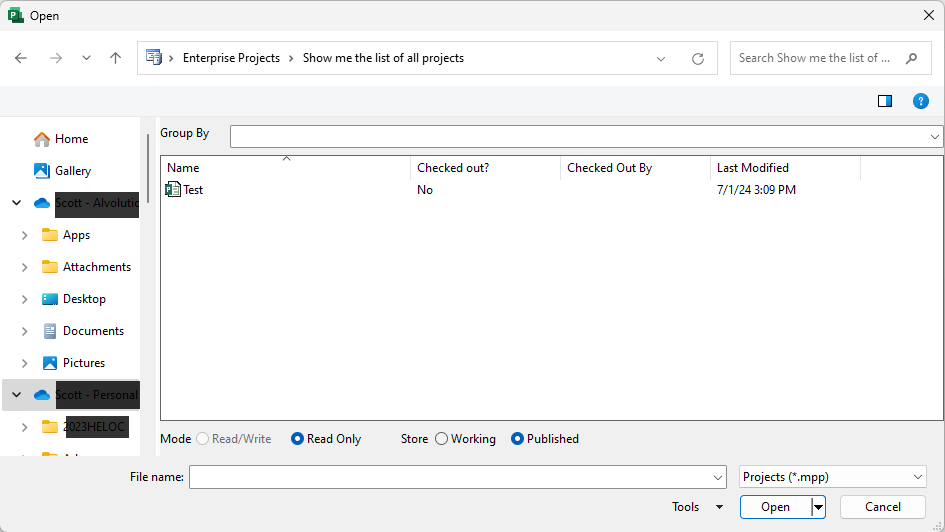The image size is (945, 532).
Task: Collapse the Scott Personal OneDrive node
Action: [17, 395]
